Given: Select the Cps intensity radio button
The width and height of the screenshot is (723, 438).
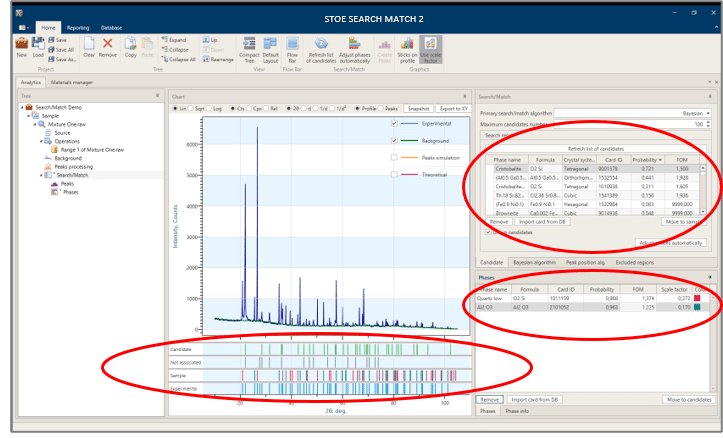Looking at the screenshot, I should (x=249, y=108).
